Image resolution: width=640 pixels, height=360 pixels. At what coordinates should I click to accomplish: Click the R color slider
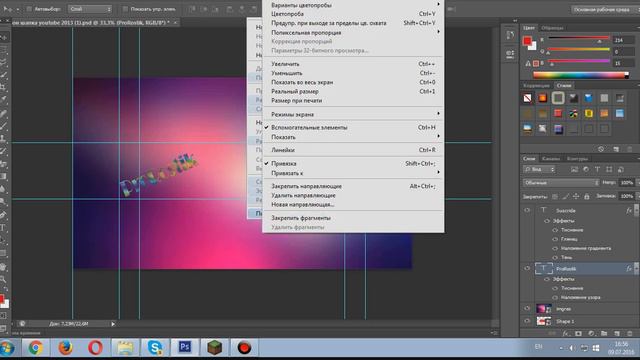[x=578, y=39]
